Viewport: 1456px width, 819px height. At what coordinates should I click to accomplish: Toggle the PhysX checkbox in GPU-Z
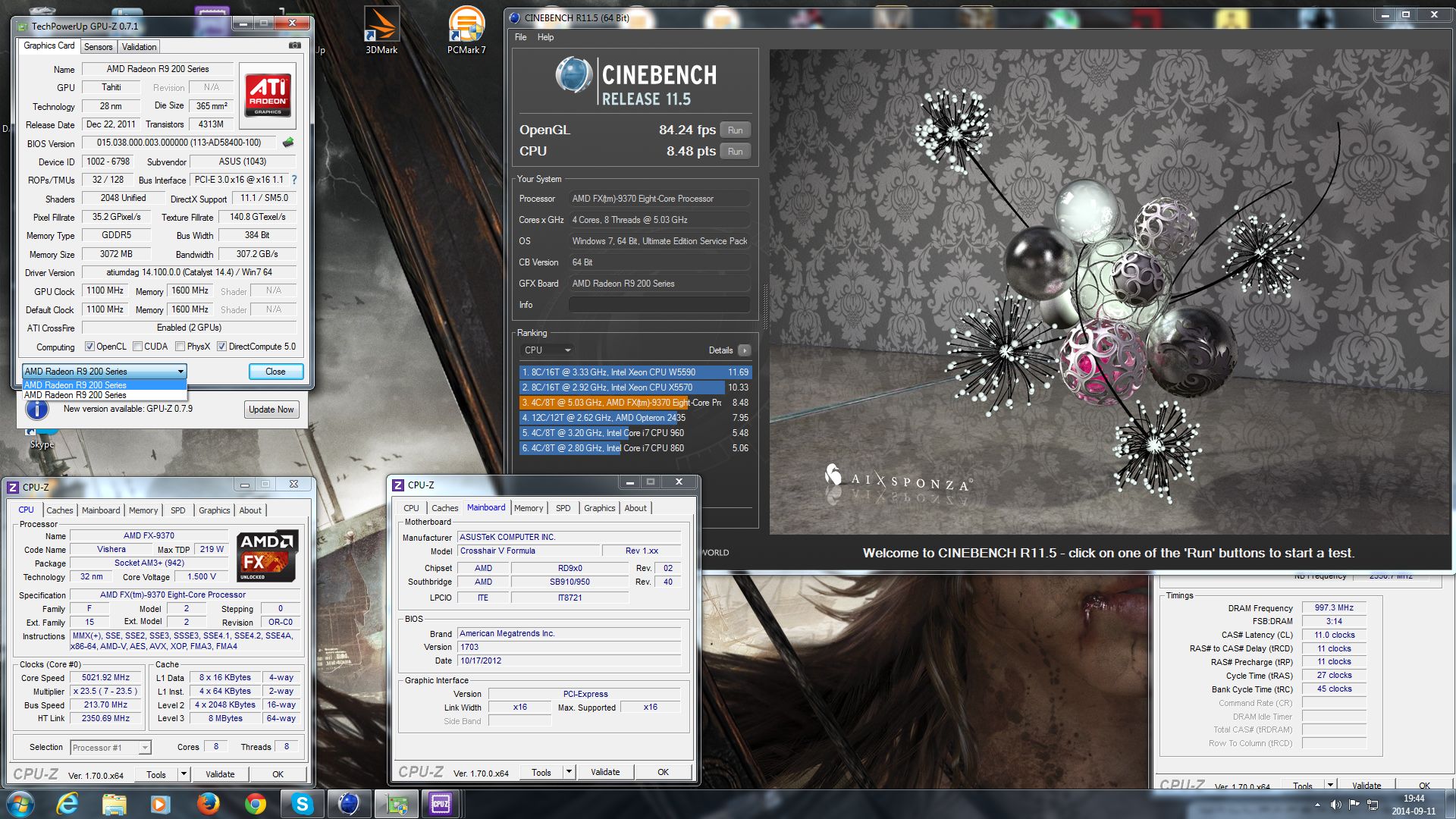[x=180, y=347]
